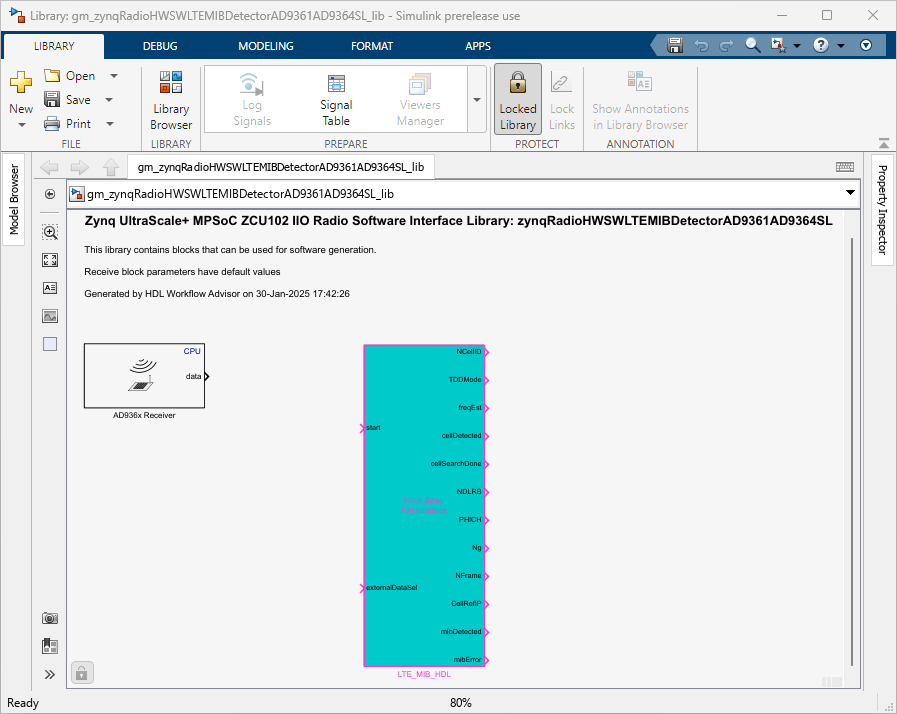897x714 pixels.
Task: Click the 80% zoom level in status bar
Action: coord(461,703)
